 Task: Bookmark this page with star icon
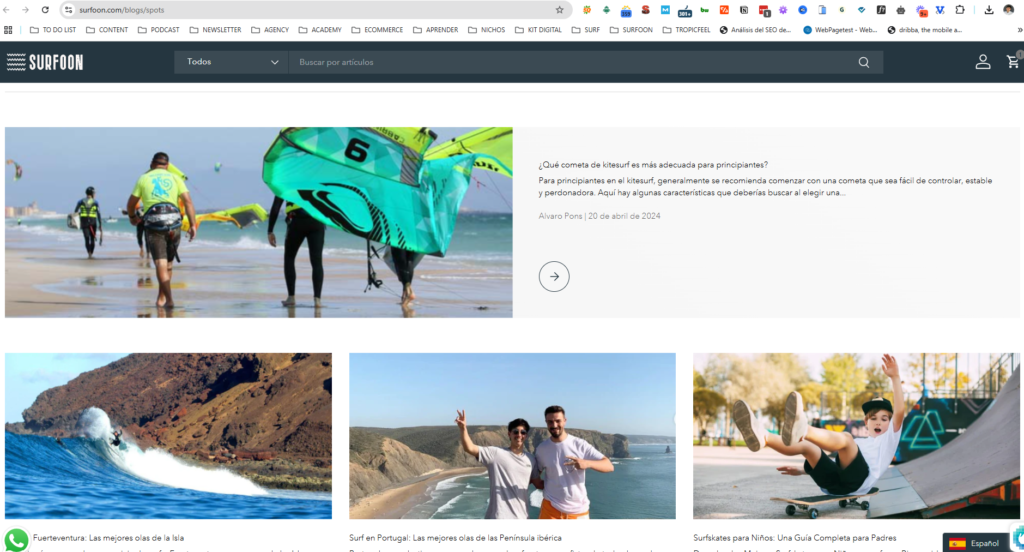(560, 10)
